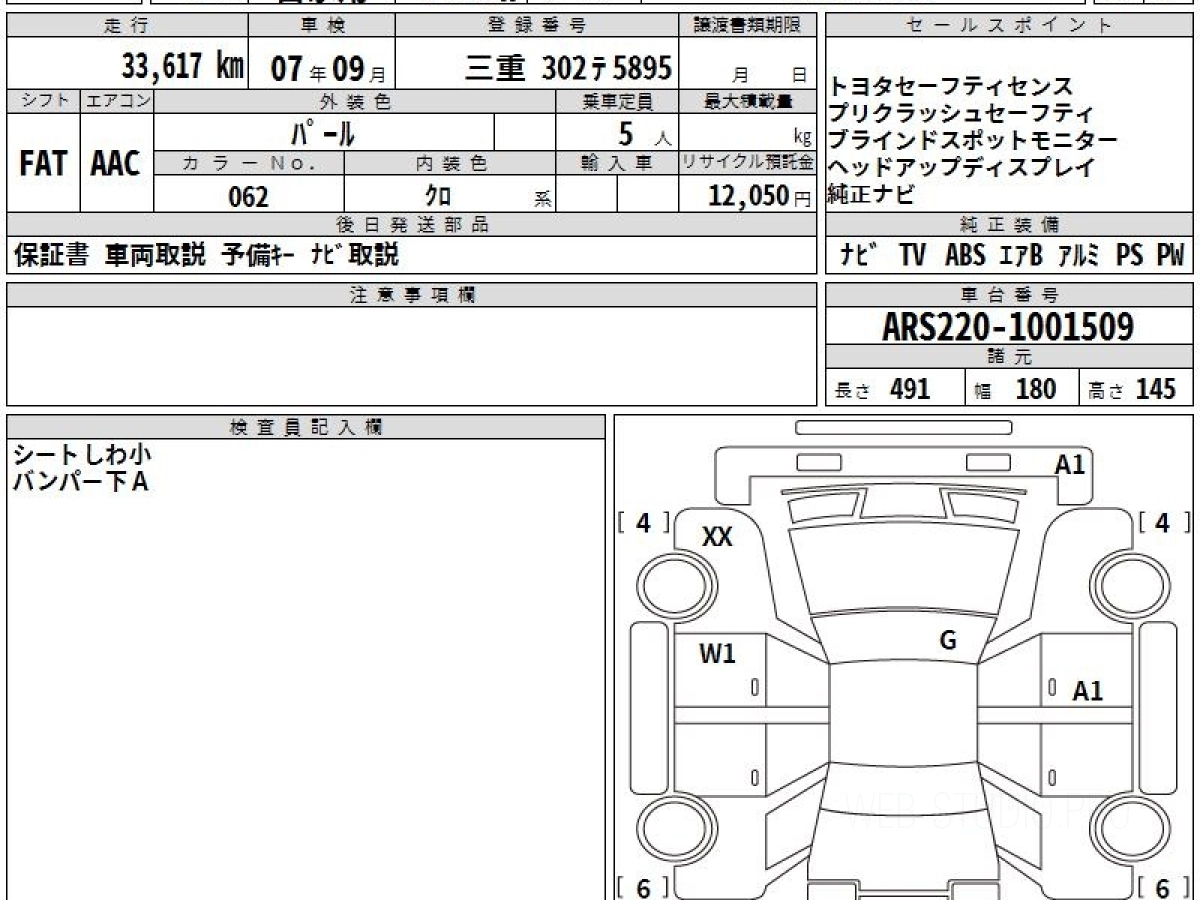Click 車両取説 in later-shipped parts
This screenshot has height=900, width=1200.
(155, 256)
